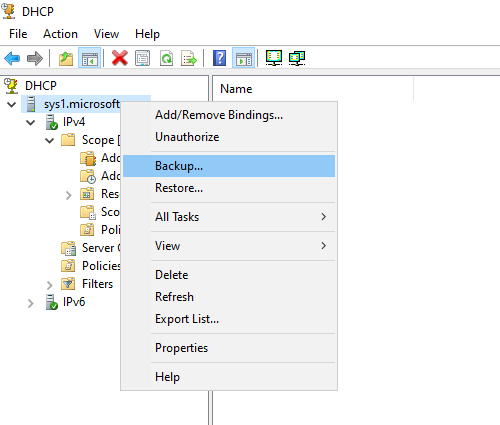
Task: Open Properties via toolbar sheet icon
Action: pos(143,58)
